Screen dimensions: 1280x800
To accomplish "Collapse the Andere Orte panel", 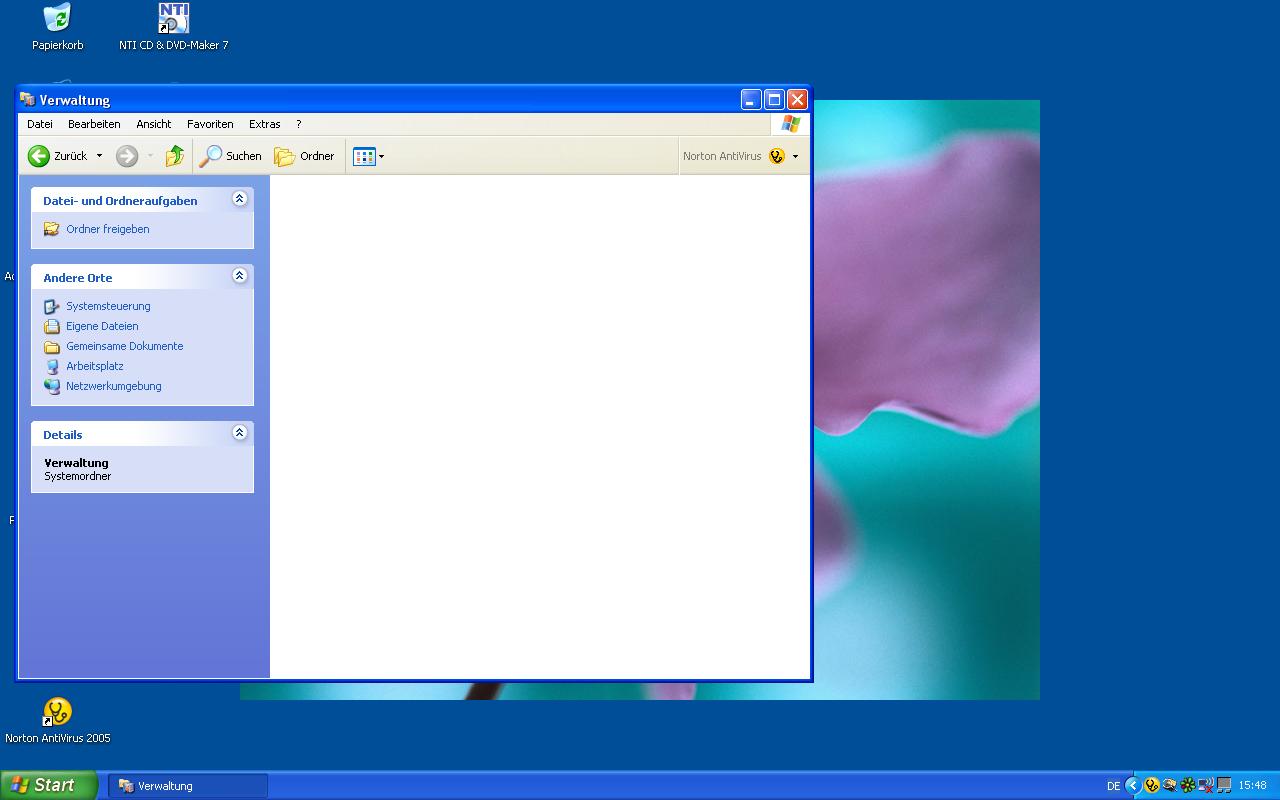I will pyautogui.click(x=239, y=276).
